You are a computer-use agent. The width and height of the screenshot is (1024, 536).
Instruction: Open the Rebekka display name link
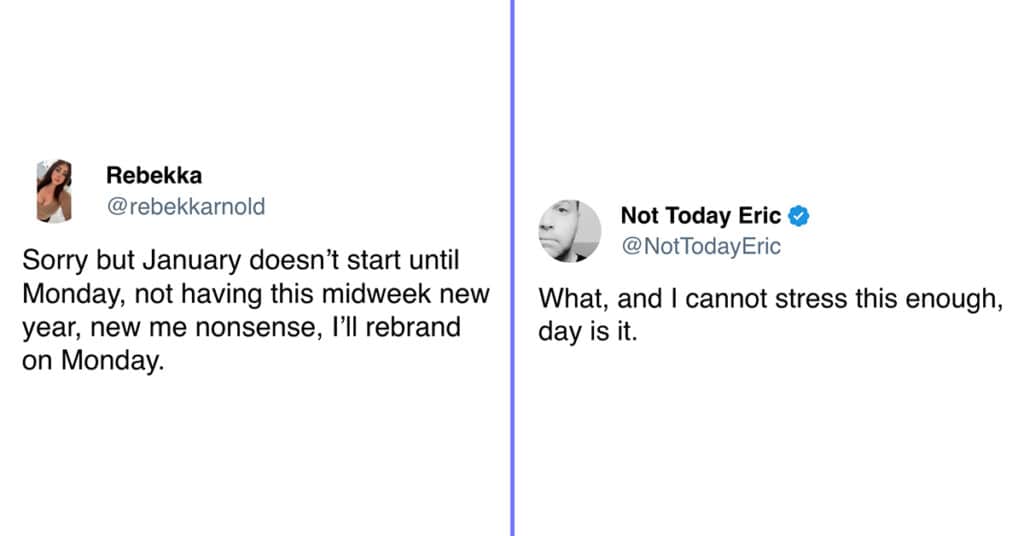154,175
